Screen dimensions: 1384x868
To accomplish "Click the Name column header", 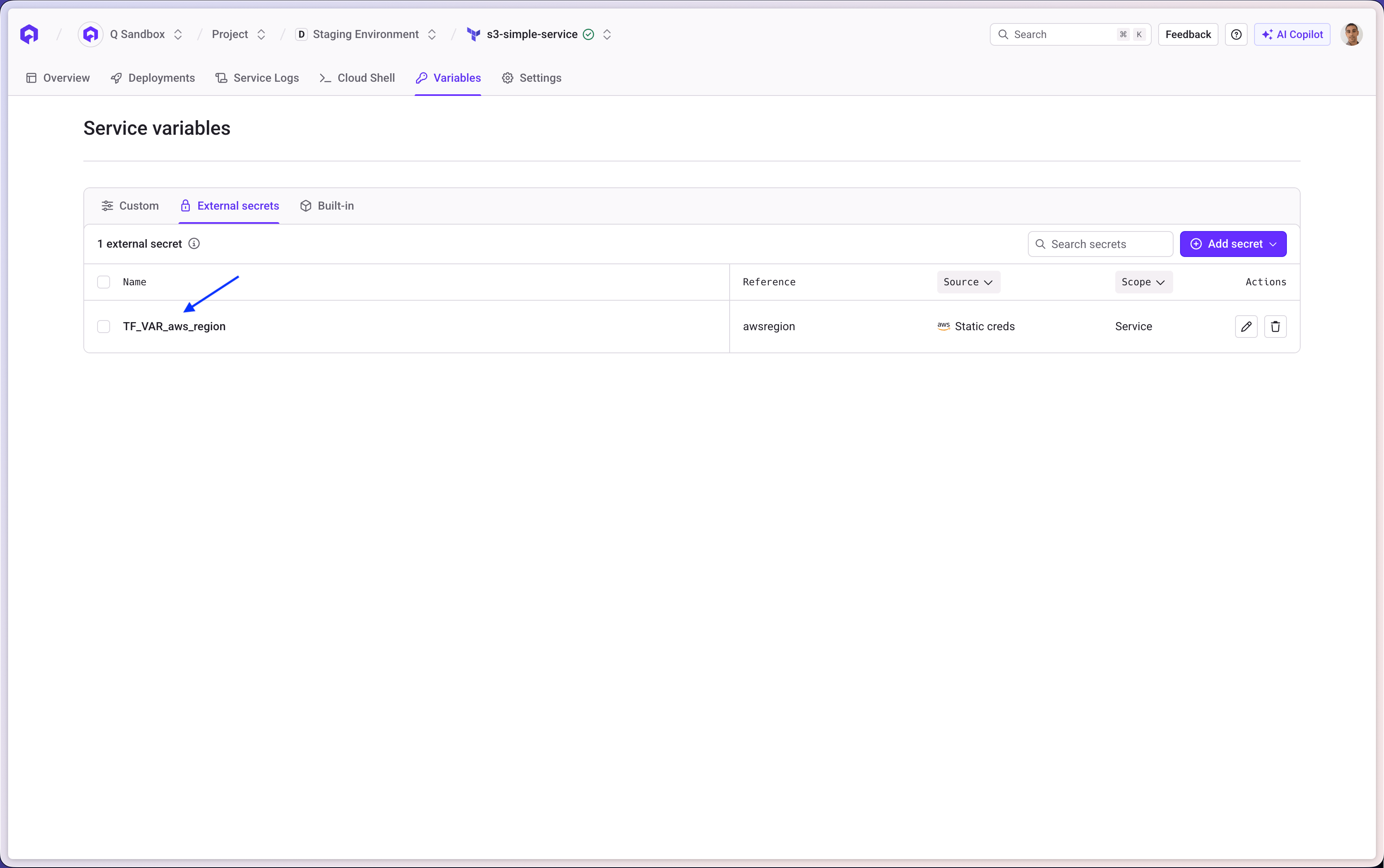I will [134, 282].
